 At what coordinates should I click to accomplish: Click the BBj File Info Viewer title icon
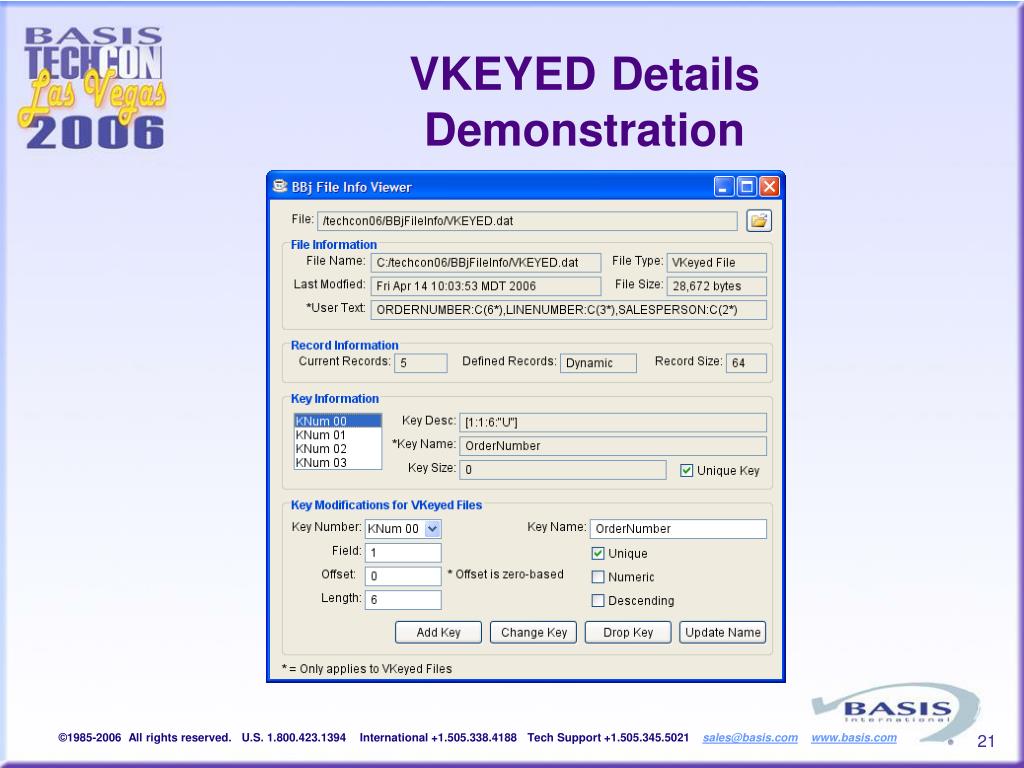pos(280,187)
